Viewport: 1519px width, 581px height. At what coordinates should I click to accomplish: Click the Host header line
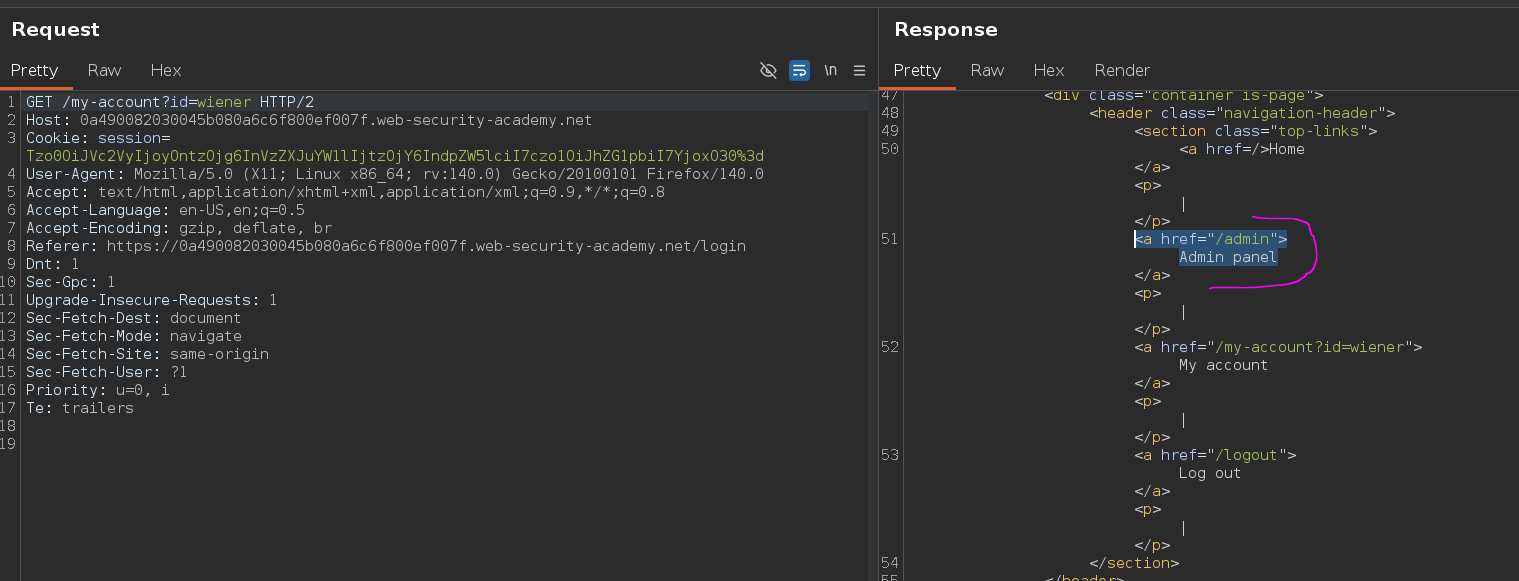pyautogui.click(x=309, y=120)
